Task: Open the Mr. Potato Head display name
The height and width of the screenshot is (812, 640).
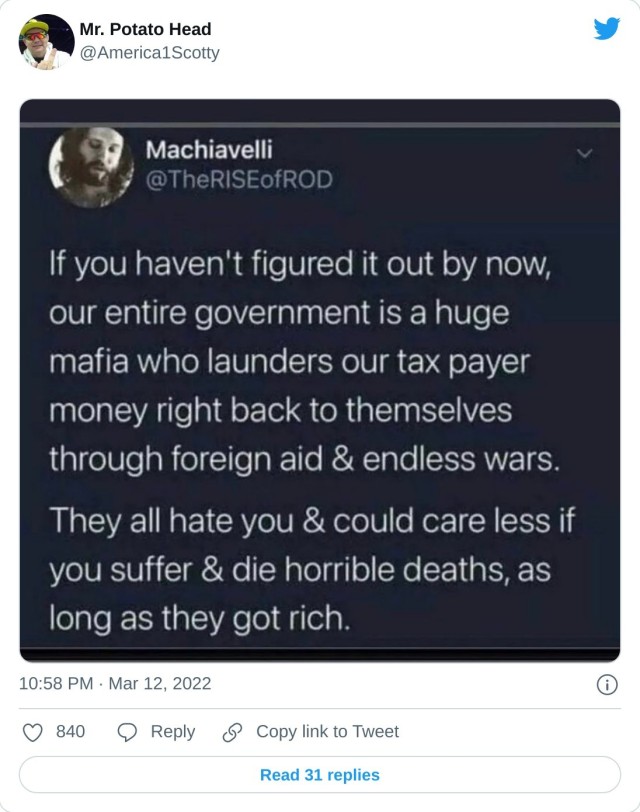Action: point(145,29)
